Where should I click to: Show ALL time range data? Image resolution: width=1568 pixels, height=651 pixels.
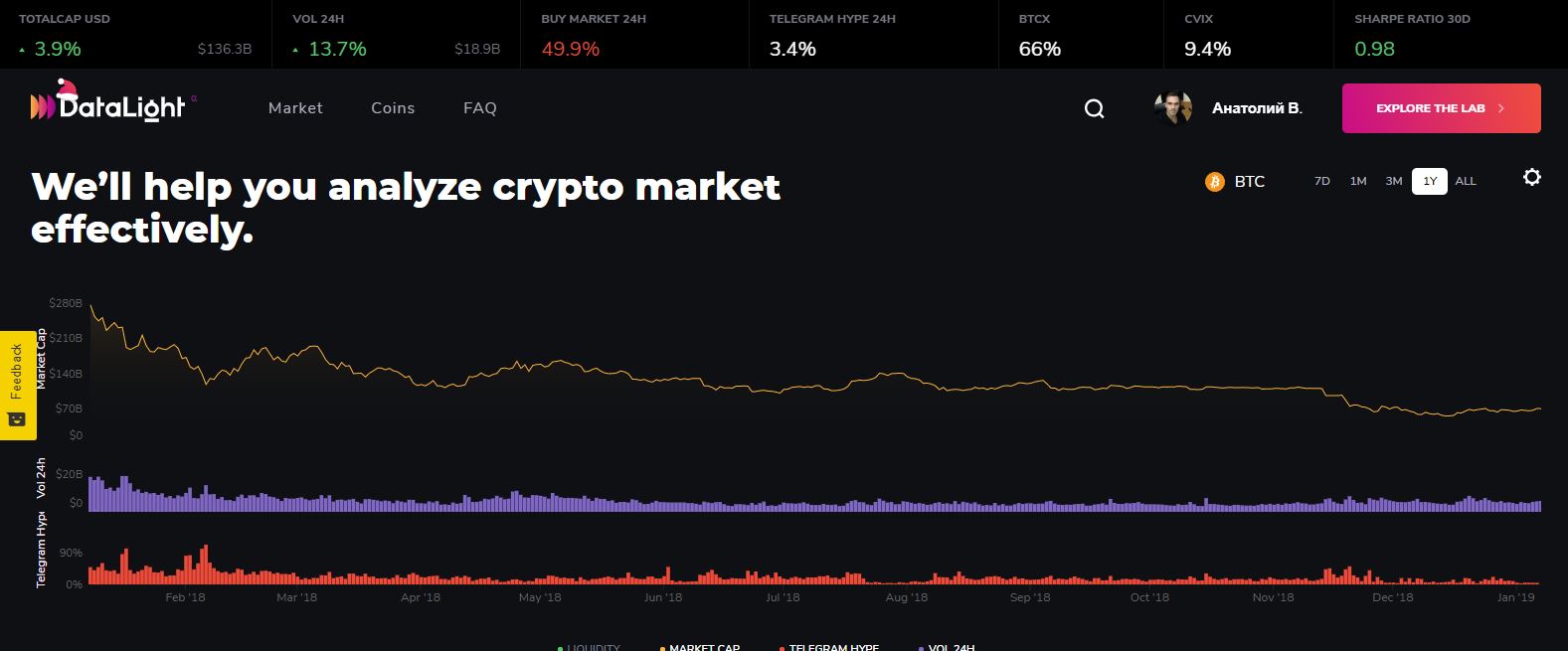(1466, 181)
